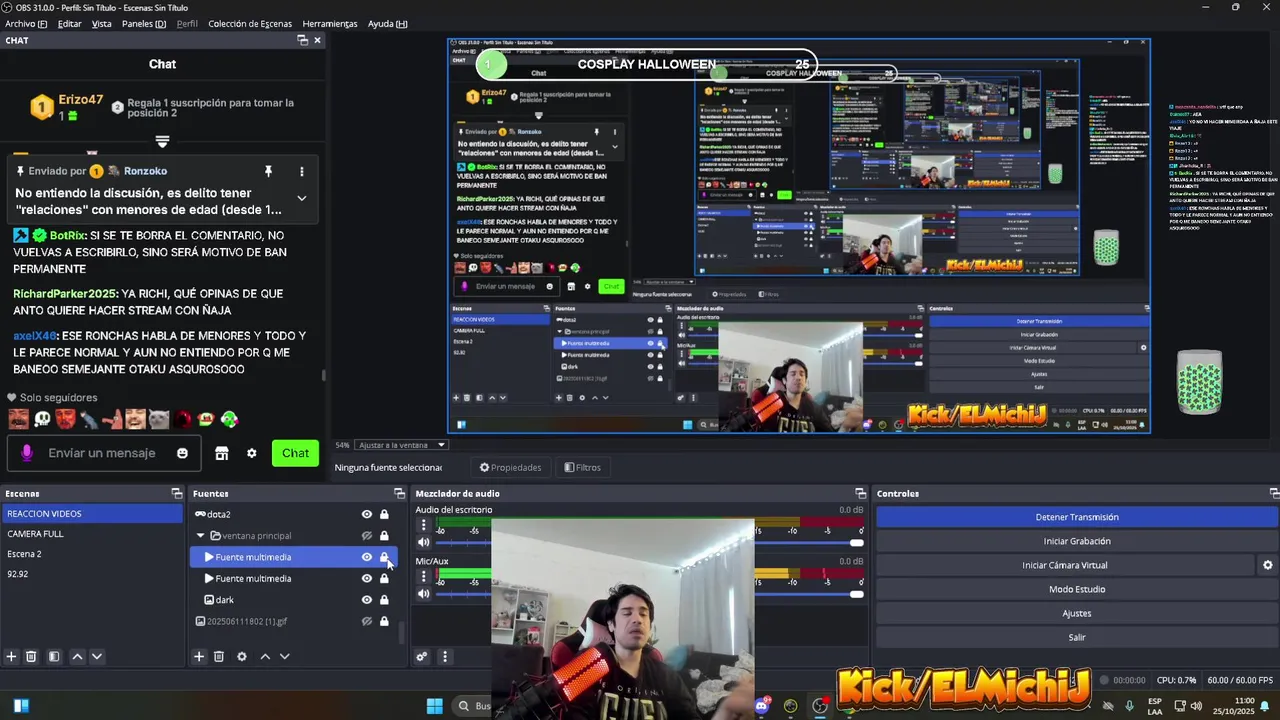
Task: Add a new source in Fuentes panel
Action: 199,657
